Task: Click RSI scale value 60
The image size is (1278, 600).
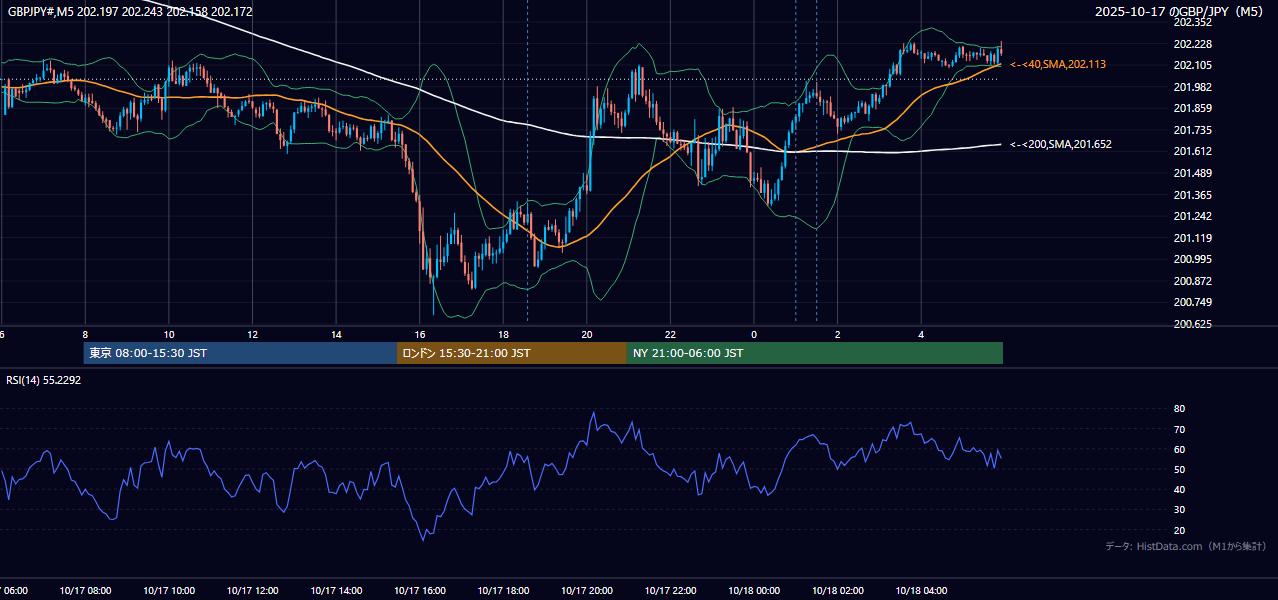Action: click(1179, 449)
